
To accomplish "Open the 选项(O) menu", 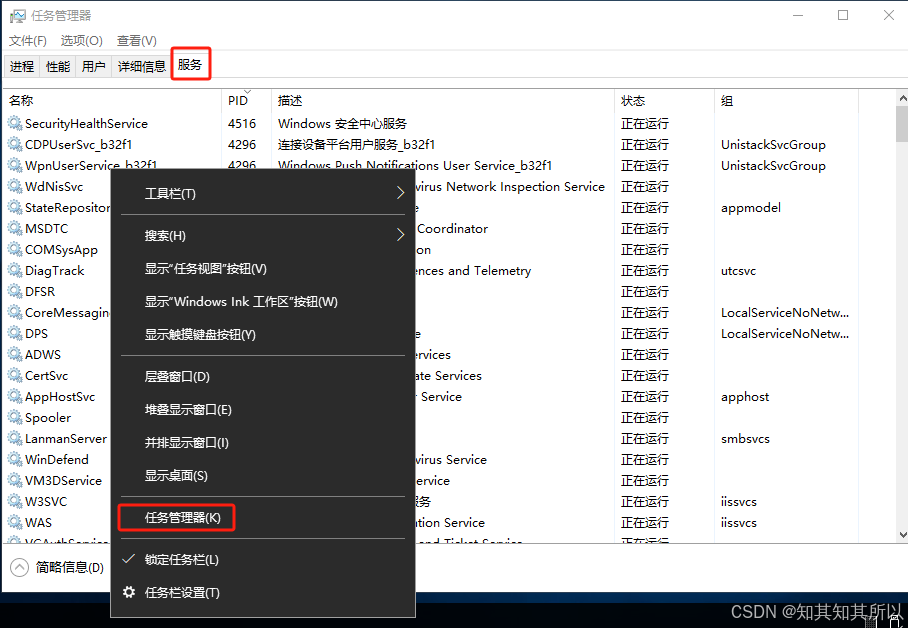I will 82,41.
